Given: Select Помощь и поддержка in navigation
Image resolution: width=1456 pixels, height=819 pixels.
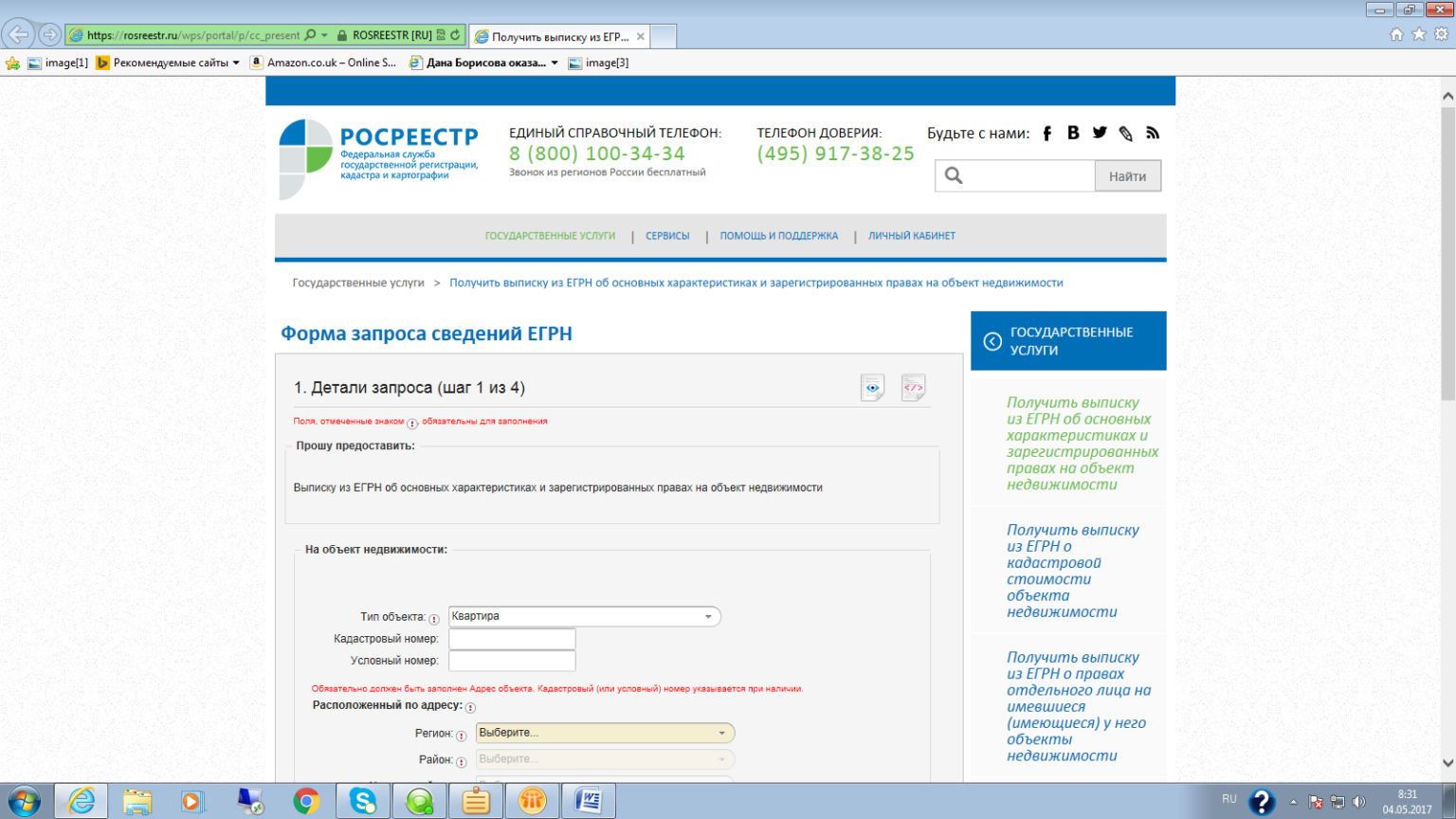Looking at the screenshot, I should click(778, 236).
